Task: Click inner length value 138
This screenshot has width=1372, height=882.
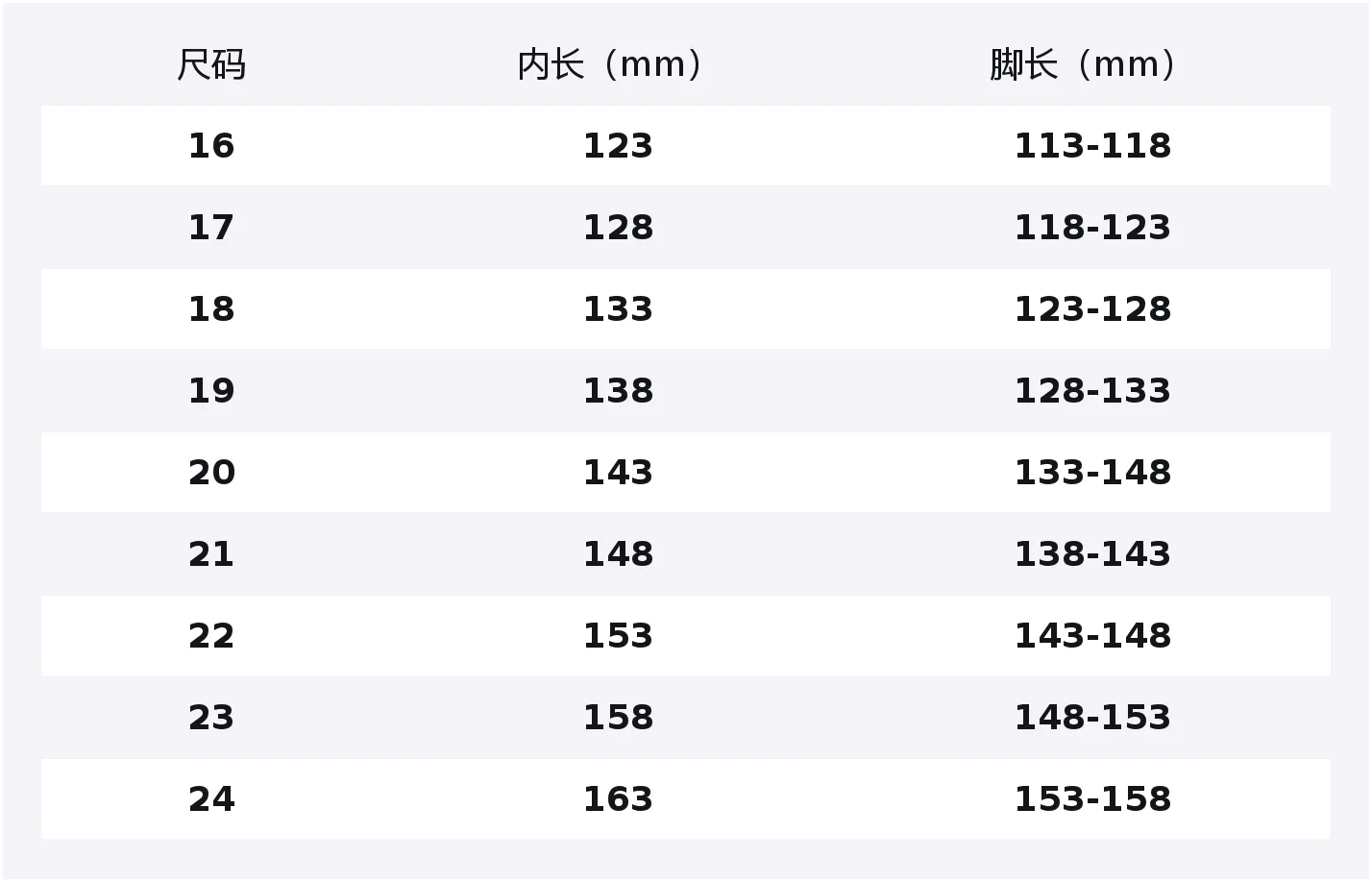Action: pos(618,391)
